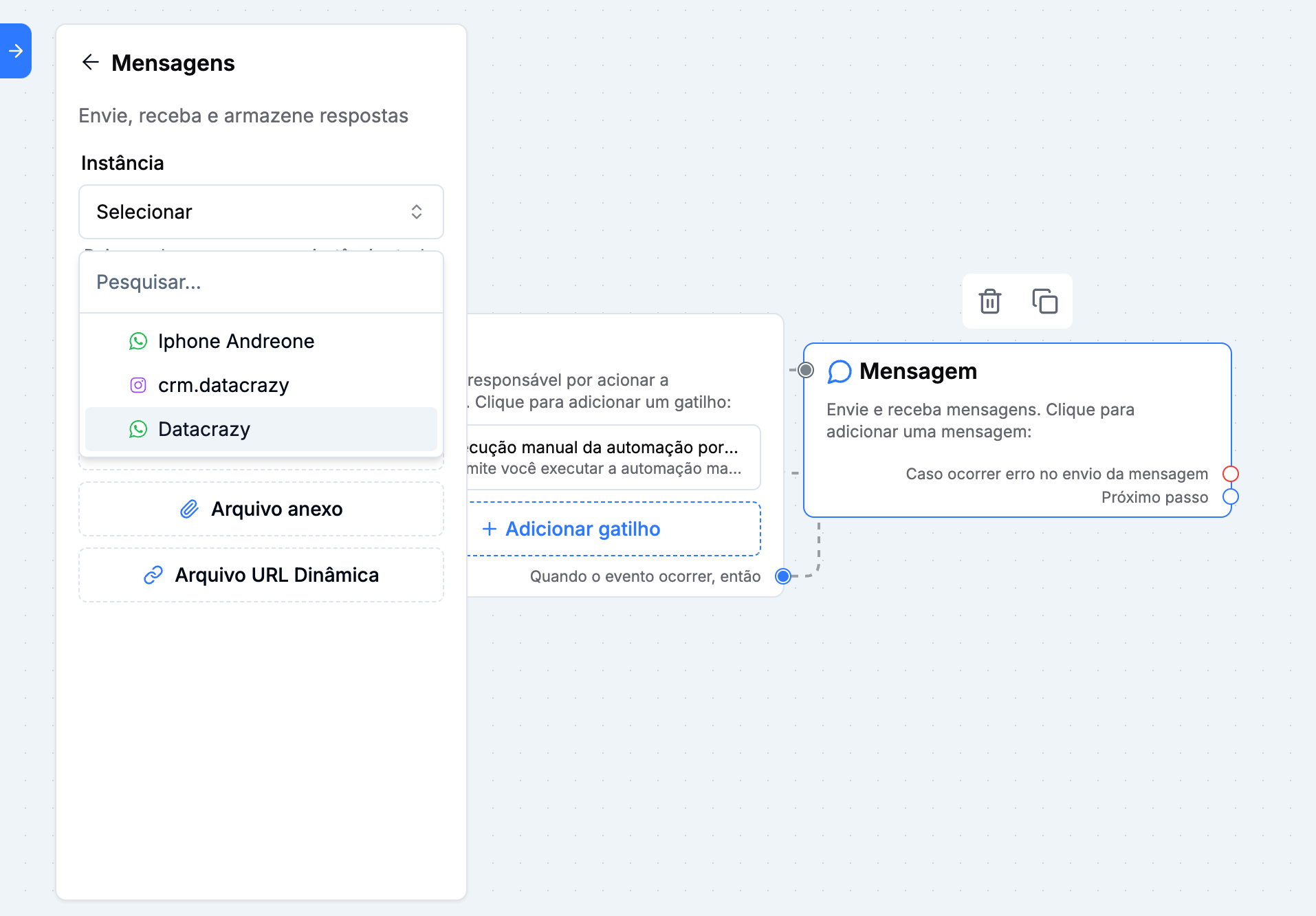
Task: Open the Instância Selecionar dropdown
Action: click(x=261, y=212)
